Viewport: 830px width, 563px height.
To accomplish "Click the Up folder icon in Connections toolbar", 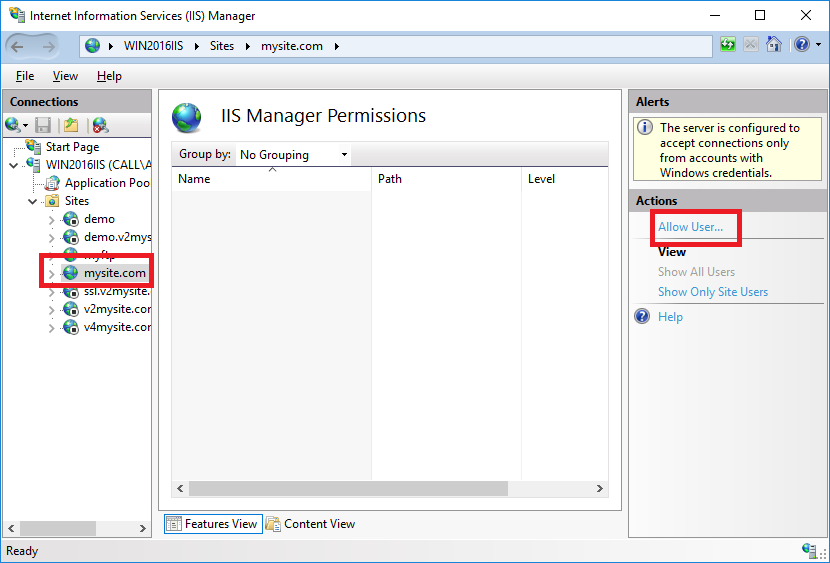I will tap(70, 125).
